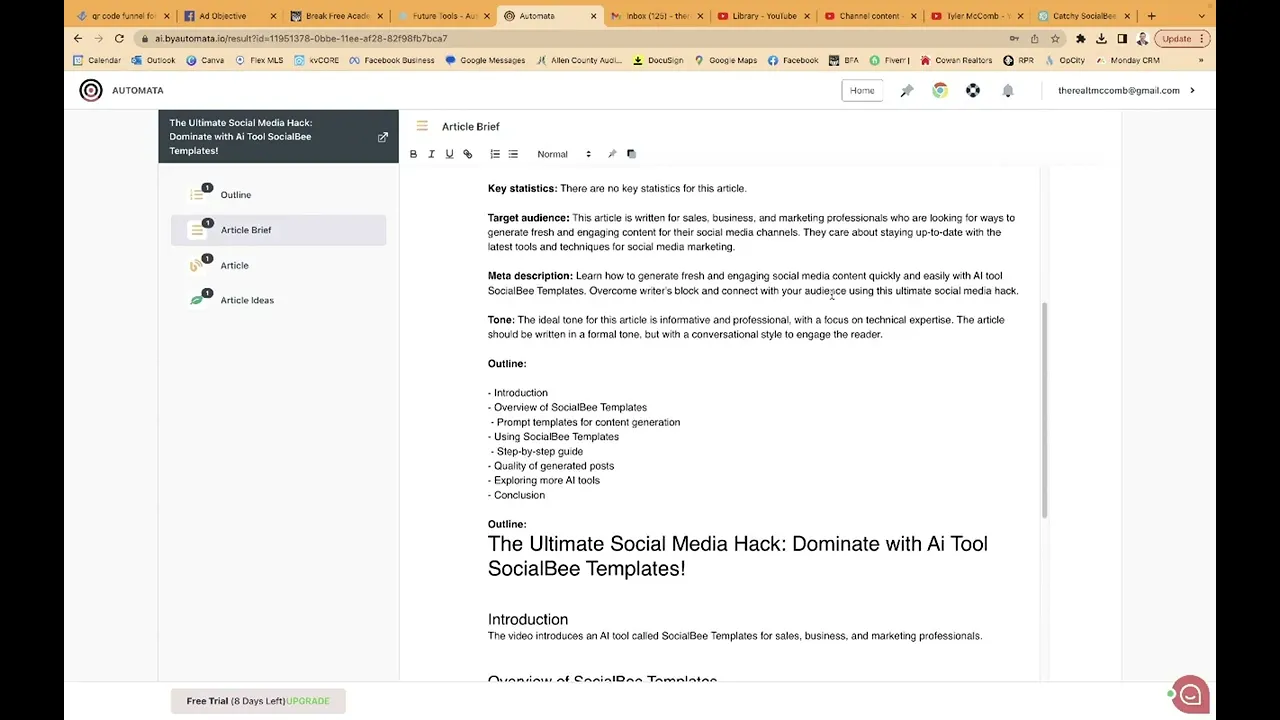Select Outline in the sidebar

tap(278, 195)
